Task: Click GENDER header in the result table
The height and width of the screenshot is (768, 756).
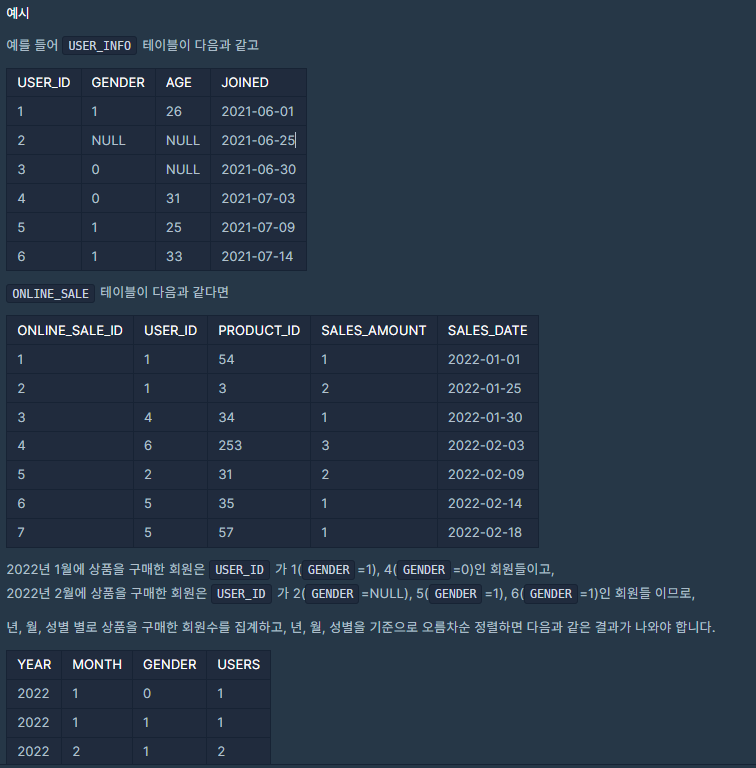Action: (x=169, y=664)
